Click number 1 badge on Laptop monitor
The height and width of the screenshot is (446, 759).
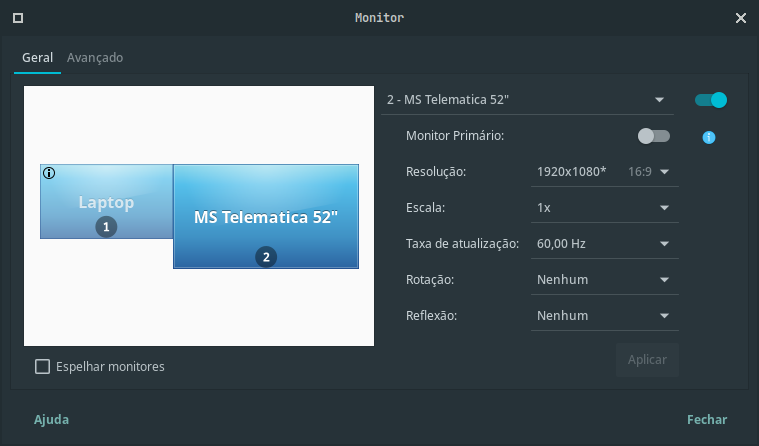[106, 227]
